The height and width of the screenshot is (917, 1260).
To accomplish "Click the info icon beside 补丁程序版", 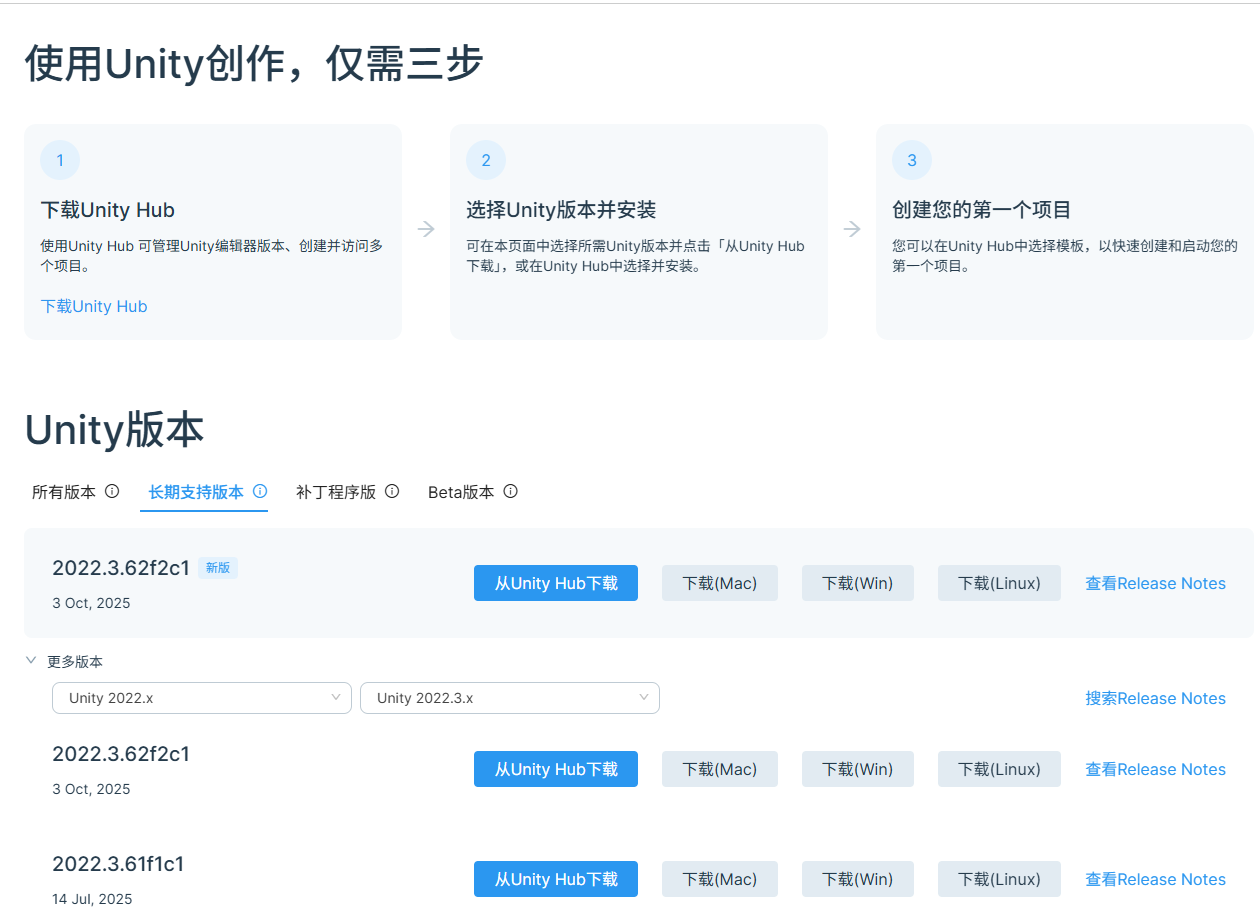I will [x=392, y=491].
